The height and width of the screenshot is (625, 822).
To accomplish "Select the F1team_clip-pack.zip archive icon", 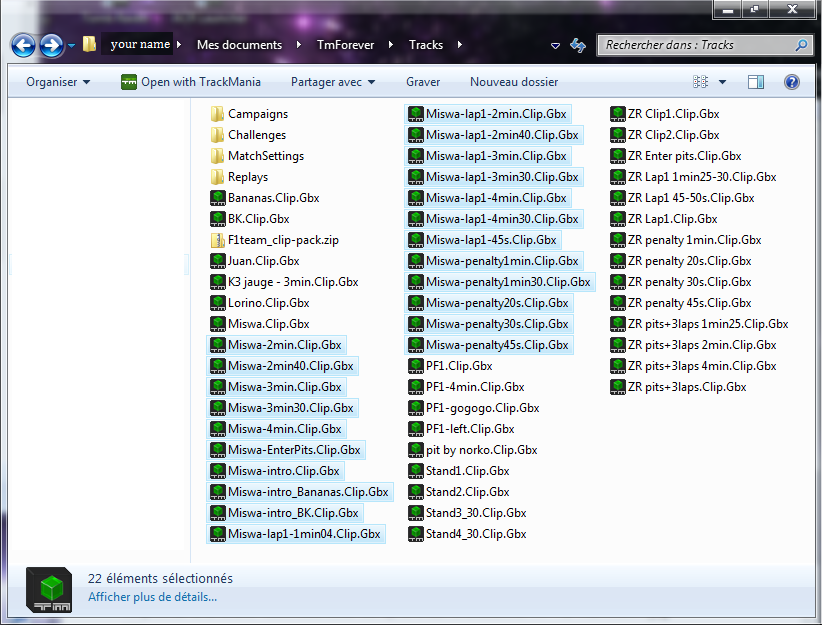I will (217, 240).
